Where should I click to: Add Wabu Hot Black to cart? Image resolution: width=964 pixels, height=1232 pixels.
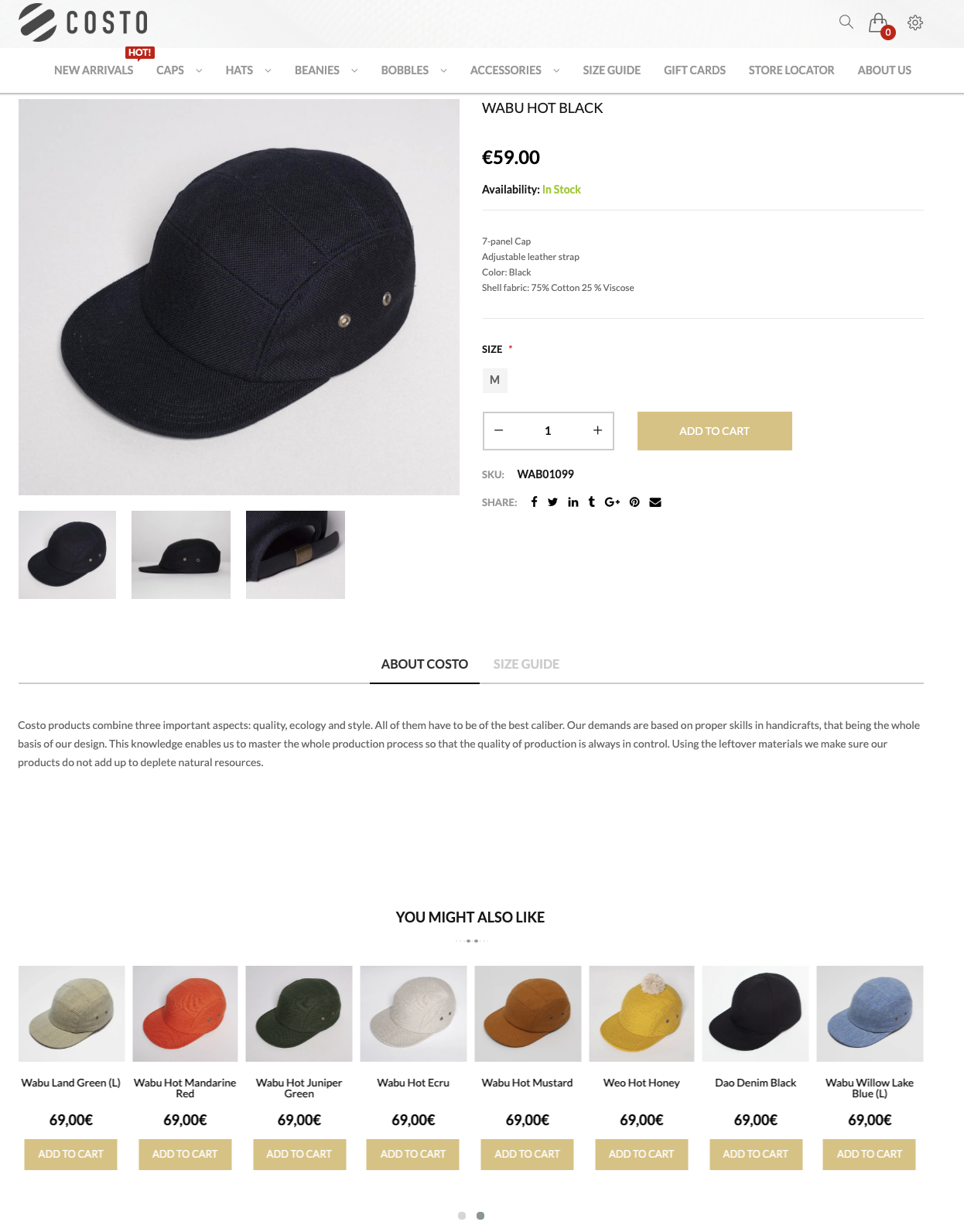tap(715, 431)
